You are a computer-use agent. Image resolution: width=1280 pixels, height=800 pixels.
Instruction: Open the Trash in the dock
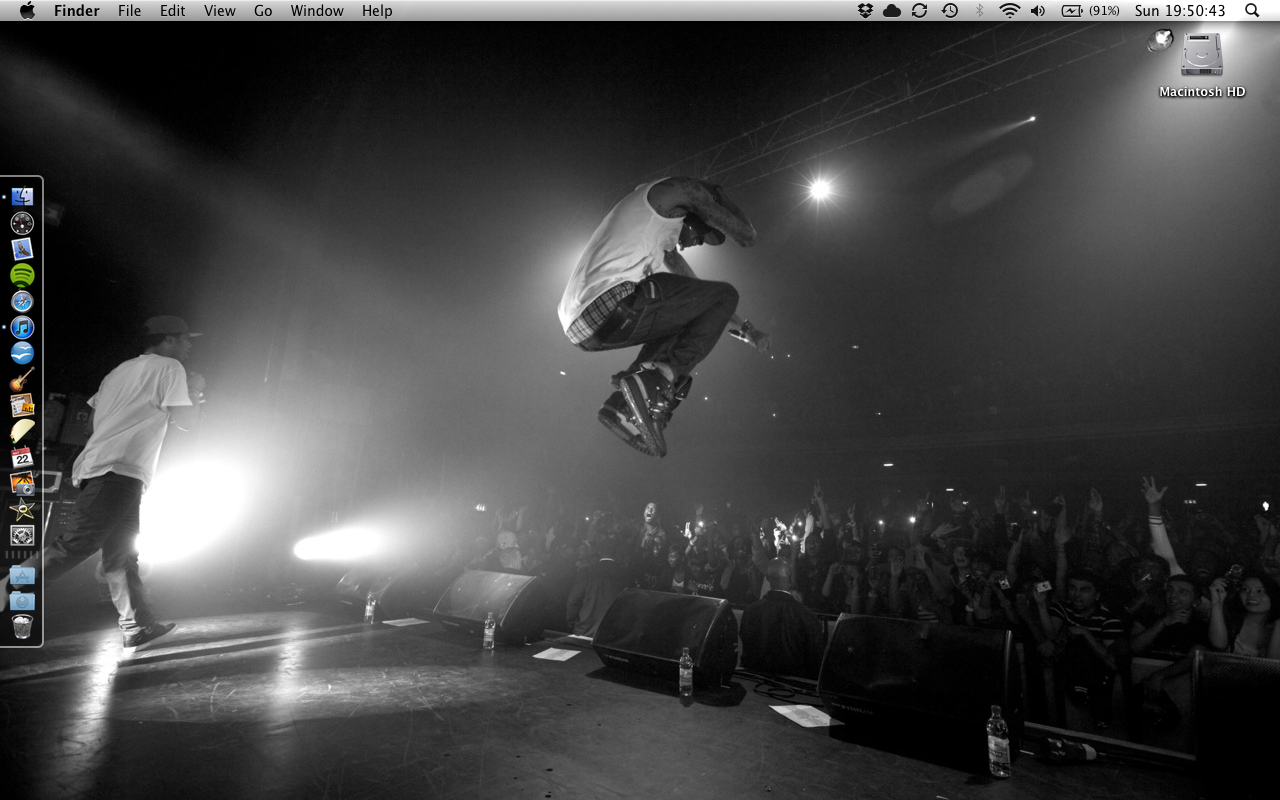(x=22, y=627)
